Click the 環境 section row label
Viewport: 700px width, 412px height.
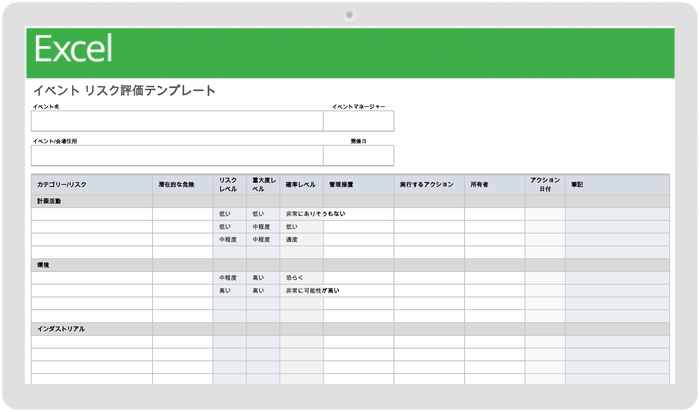point(43,265)
